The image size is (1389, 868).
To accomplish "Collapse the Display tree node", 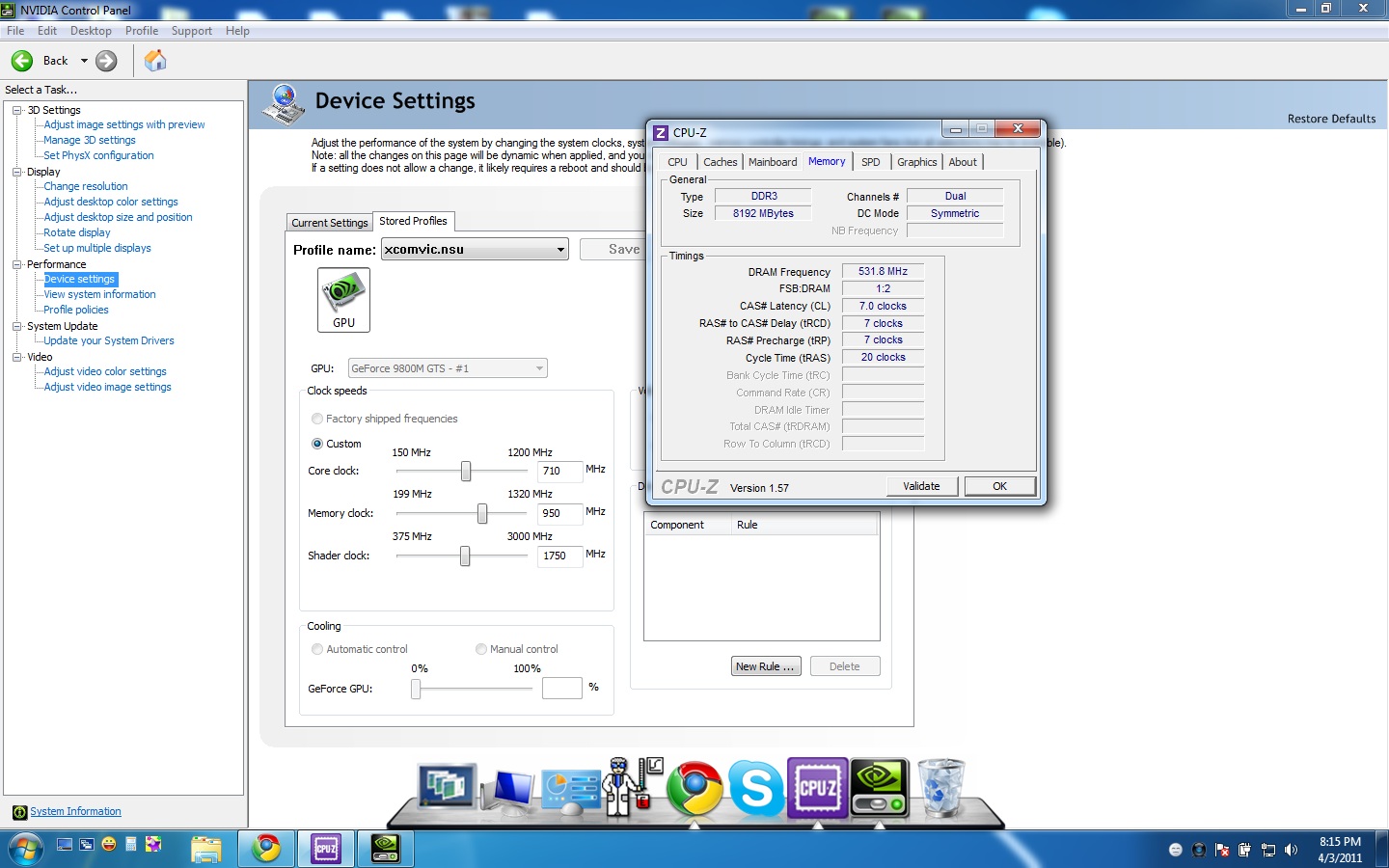I will (16, 172).
